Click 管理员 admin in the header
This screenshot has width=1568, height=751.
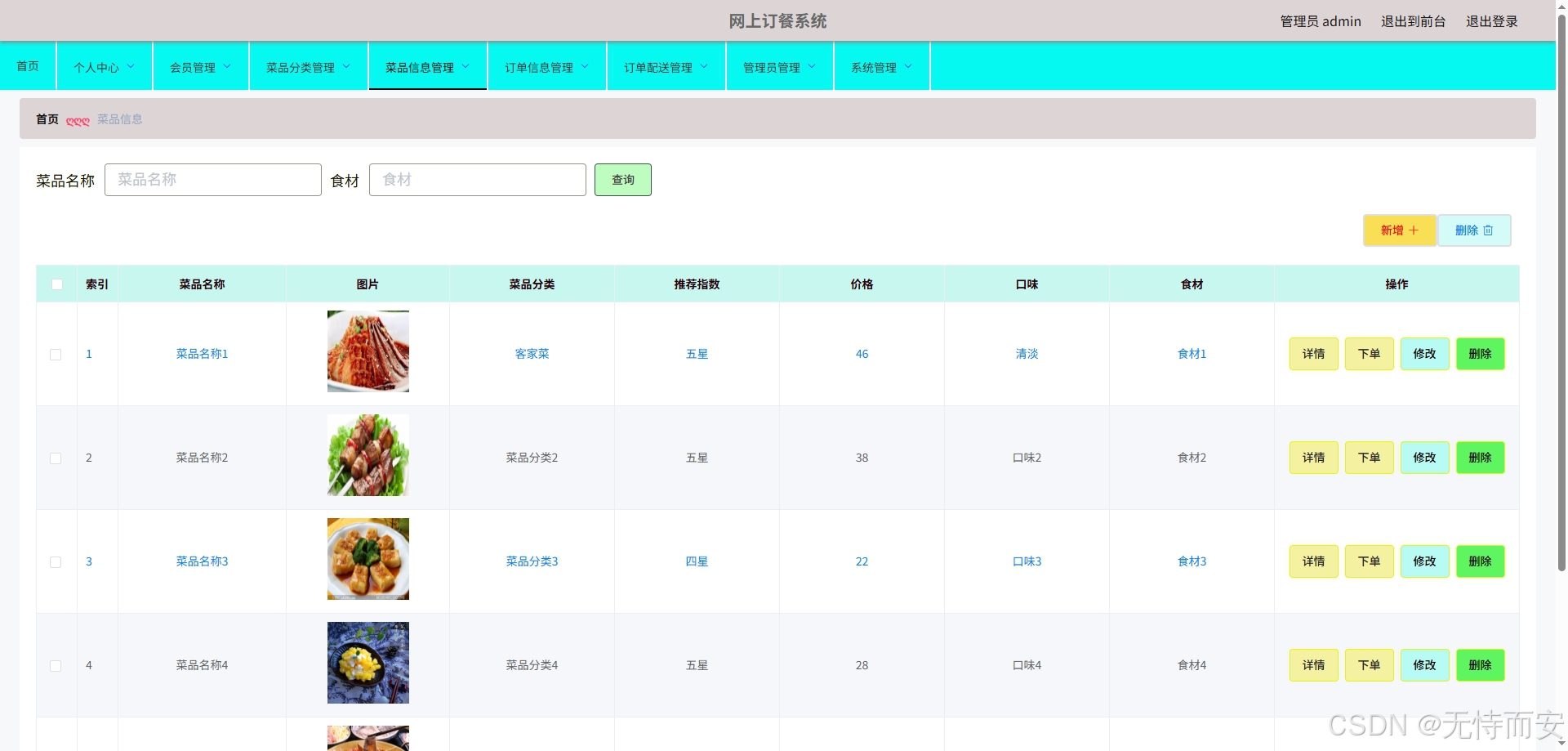click(x=1321, y=21)
